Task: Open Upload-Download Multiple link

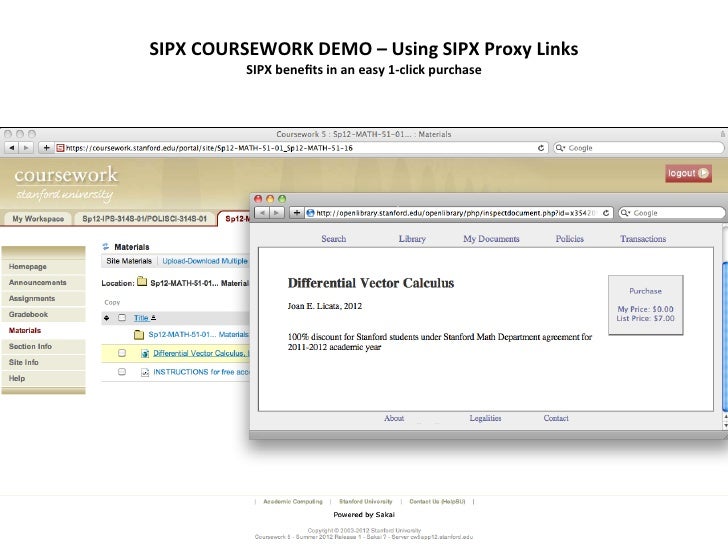Action: pyautogui.click(x=205, y=261)
